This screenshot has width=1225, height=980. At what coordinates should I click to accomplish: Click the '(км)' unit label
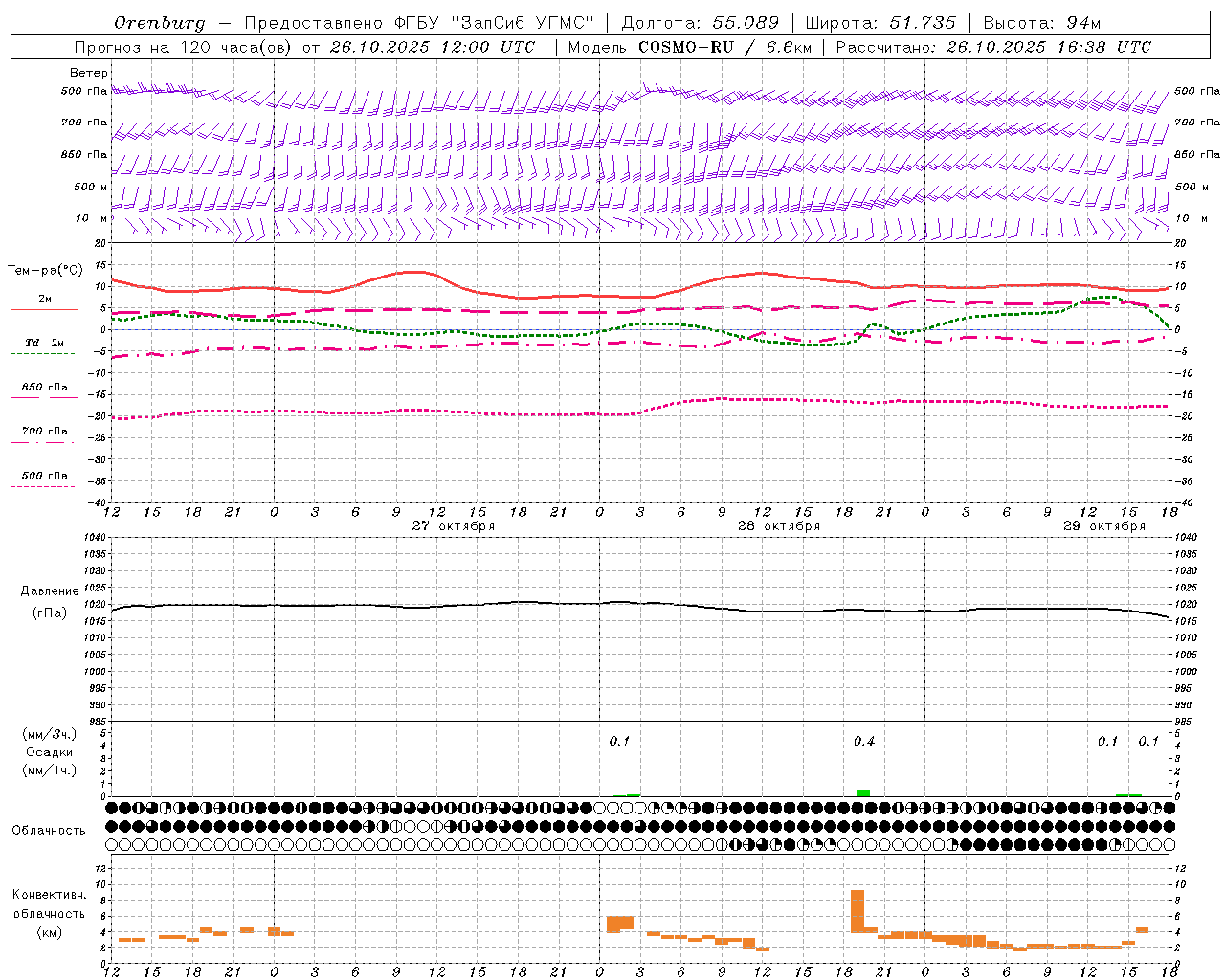coord(50,932)
